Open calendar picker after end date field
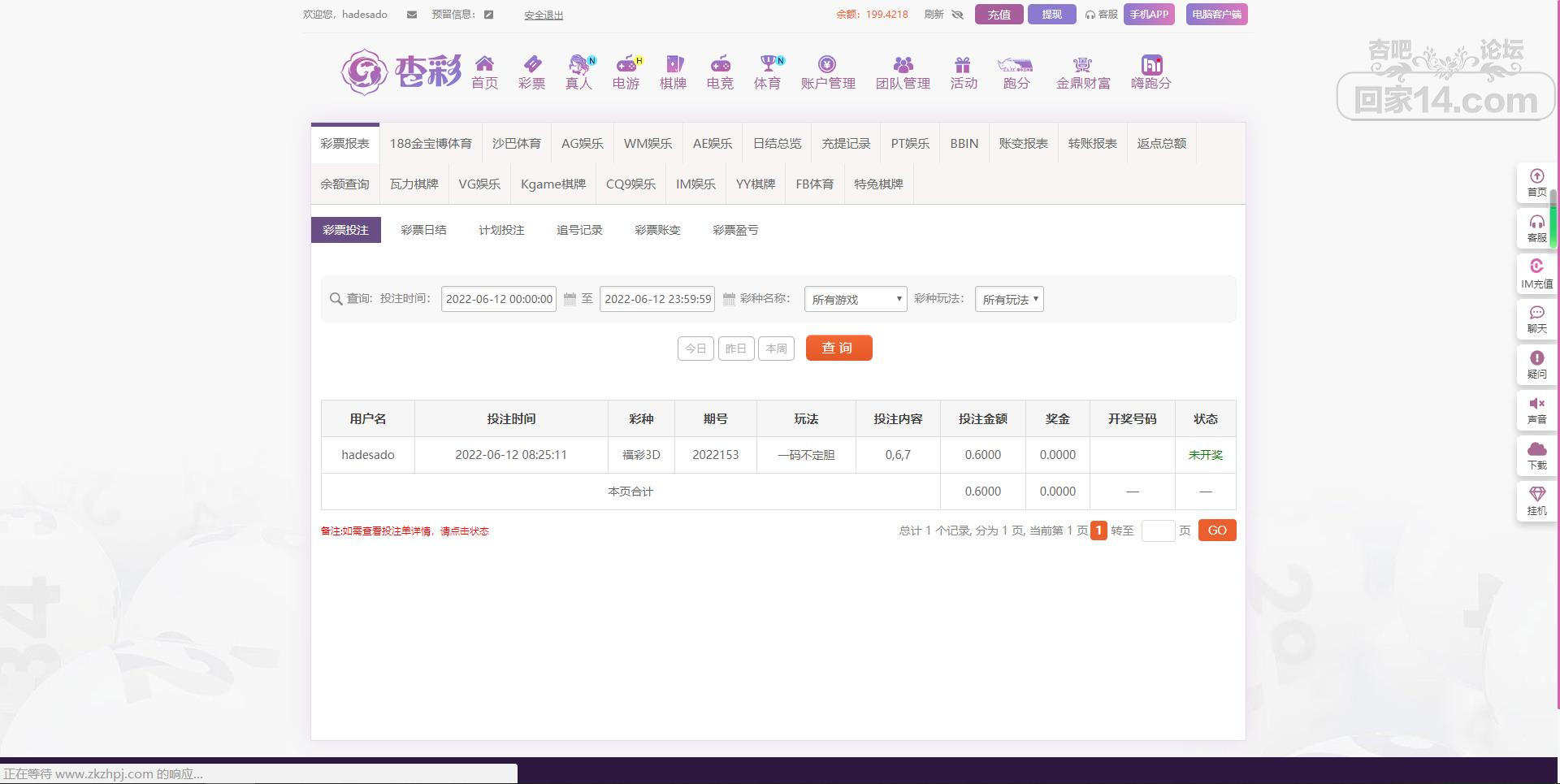 pos(729,299)
